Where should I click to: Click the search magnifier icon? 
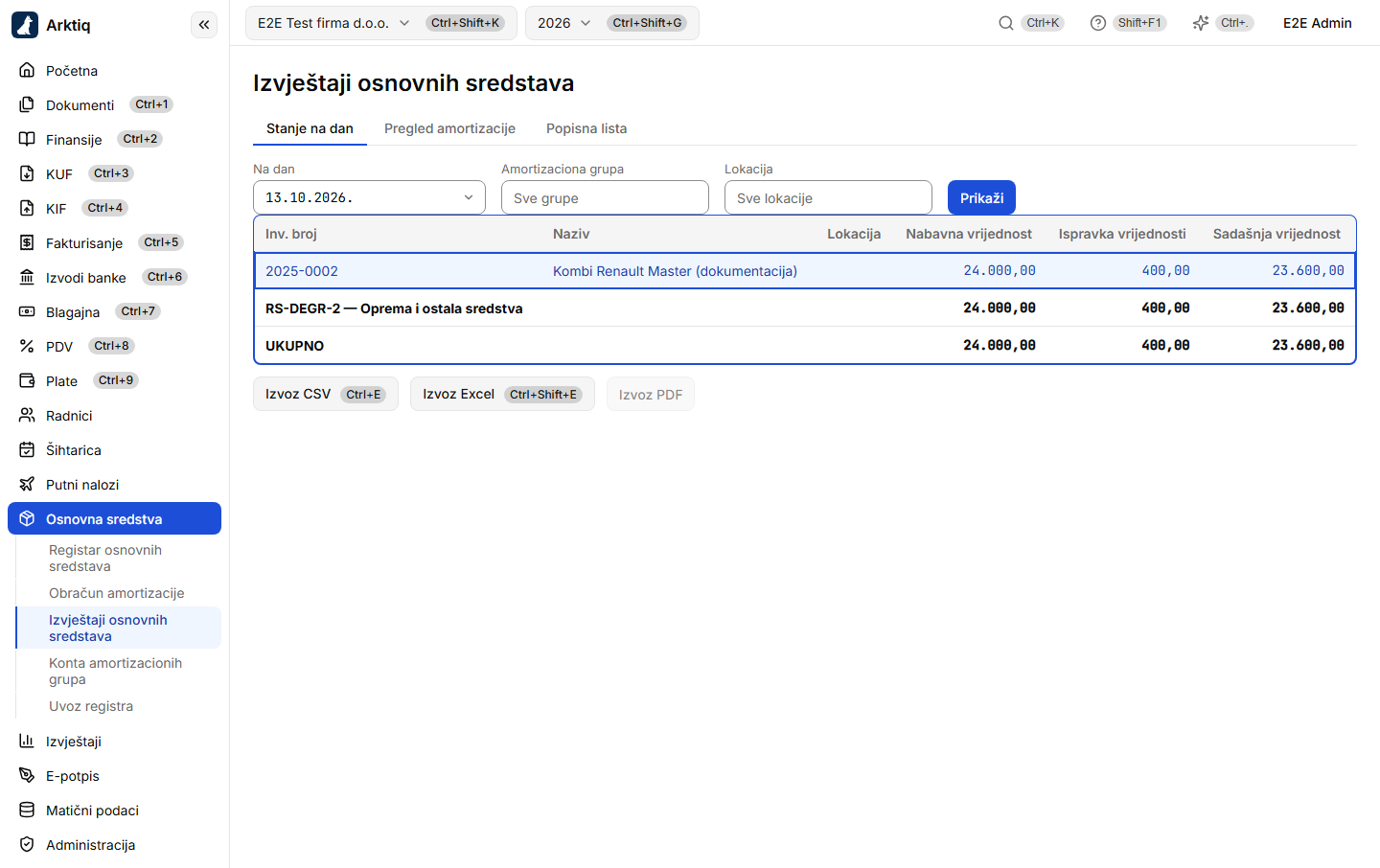[x=1006, y=23]
